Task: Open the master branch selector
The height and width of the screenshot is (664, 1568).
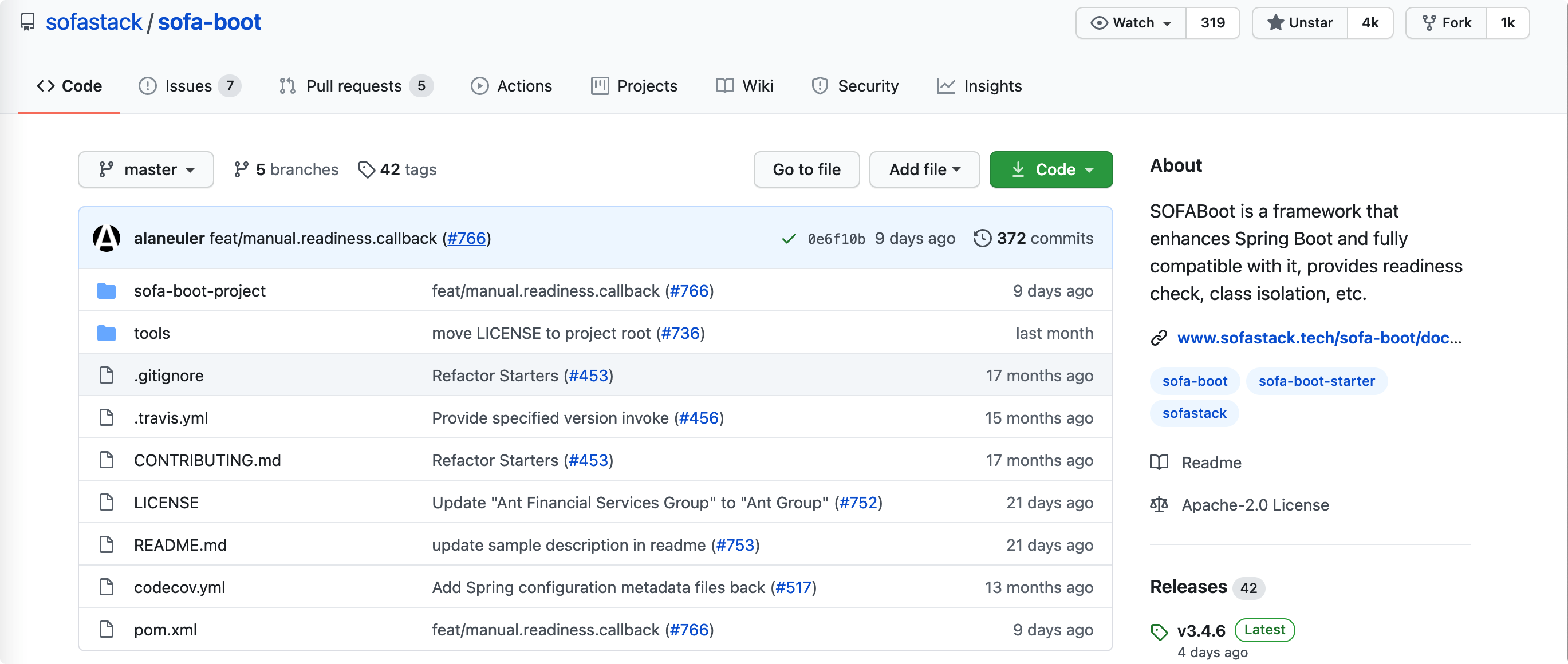Action: [x=146, y=170]
